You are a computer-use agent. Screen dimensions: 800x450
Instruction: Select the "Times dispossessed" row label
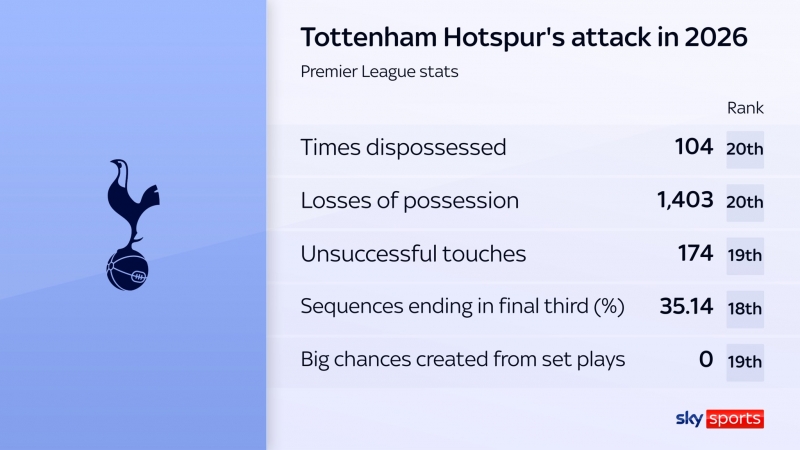pyautogui.click(x=403, y=148)
